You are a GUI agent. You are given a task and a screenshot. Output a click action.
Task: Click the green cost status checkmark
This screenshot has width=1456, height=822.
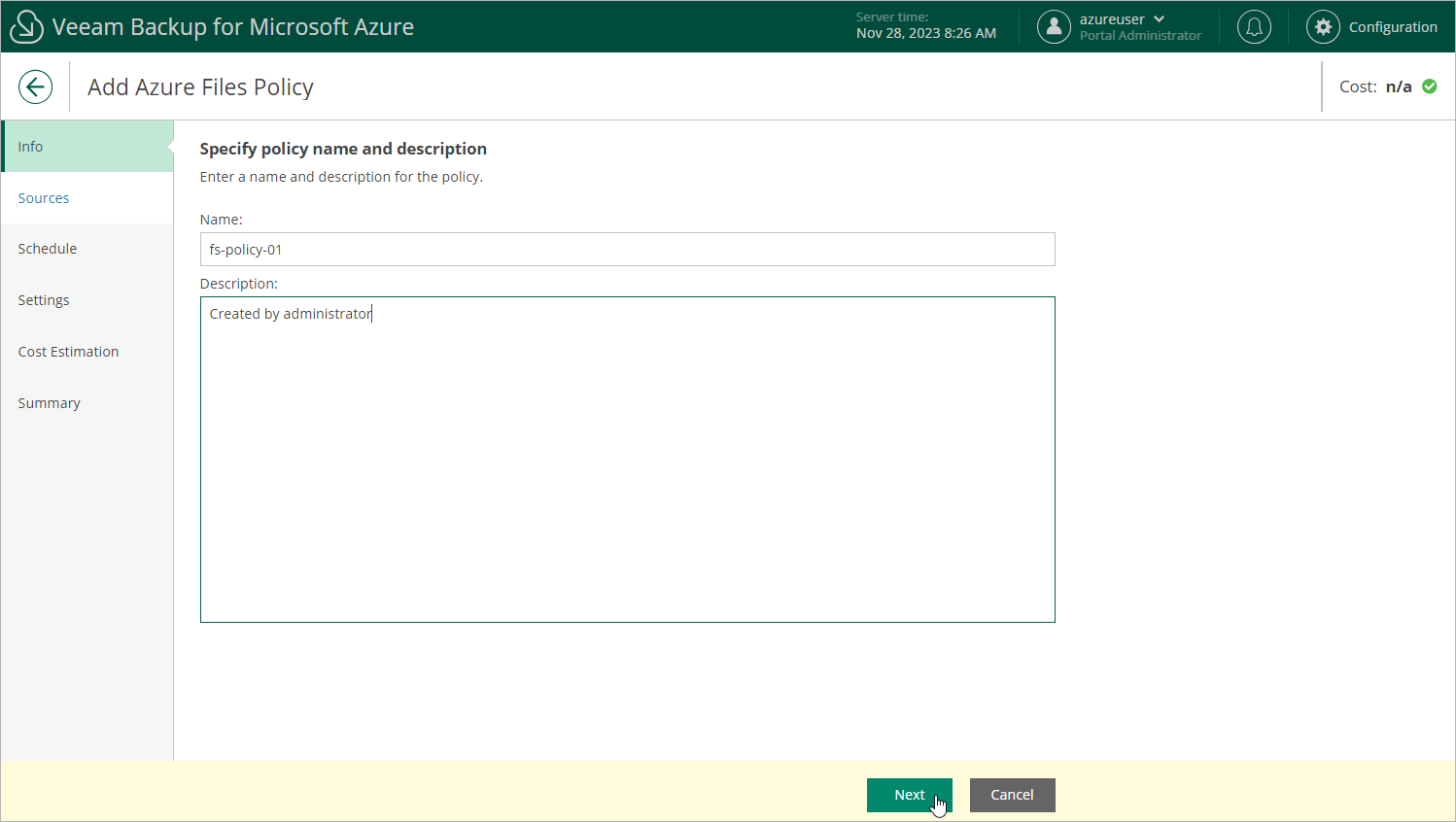point(1430,86)
